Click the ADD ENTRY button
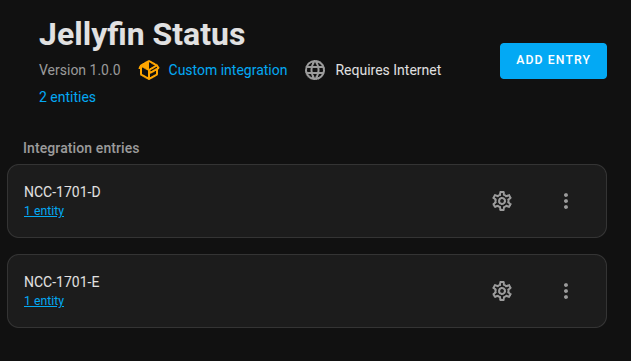 click(553, 61)
